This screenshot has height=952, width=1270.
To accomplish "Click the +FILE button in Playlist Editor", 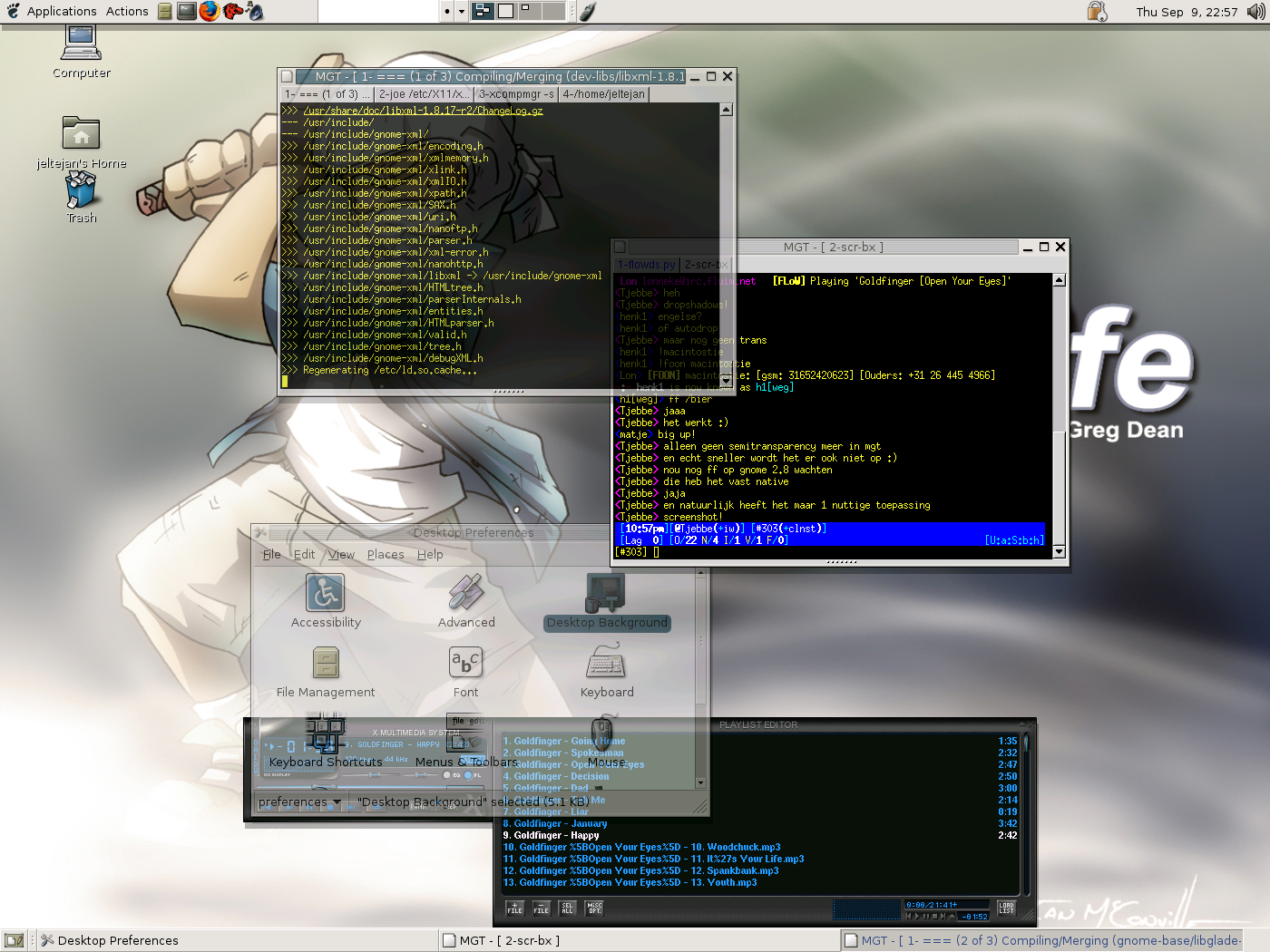I will 514,908.
